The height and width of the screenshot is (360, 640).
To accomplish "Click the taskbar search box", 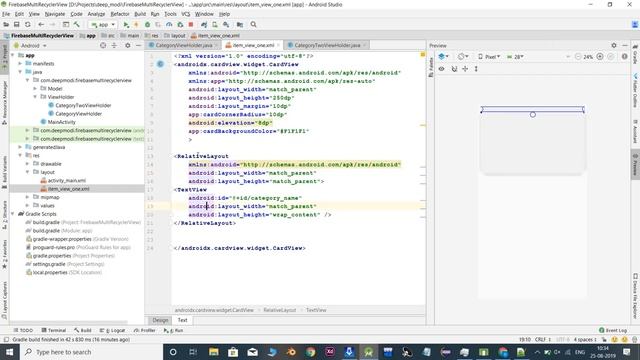I will (x=91, y=352).
